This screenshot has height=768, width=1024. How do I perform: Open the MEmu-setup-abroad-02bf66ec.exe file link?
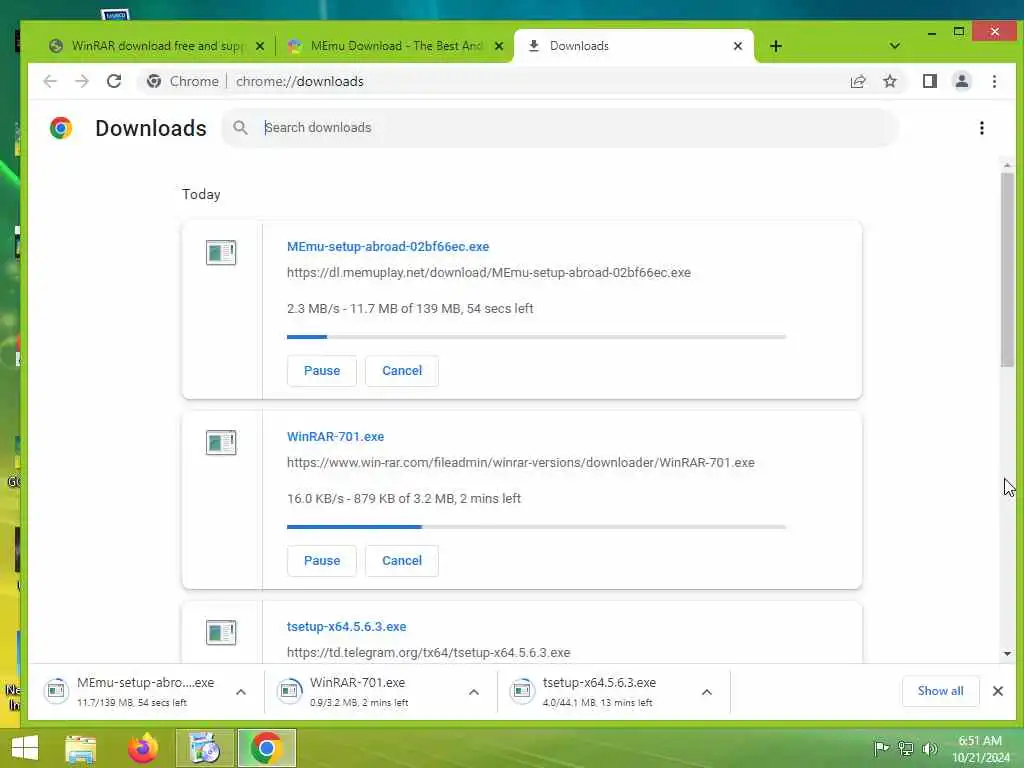(x=388, y=246)
